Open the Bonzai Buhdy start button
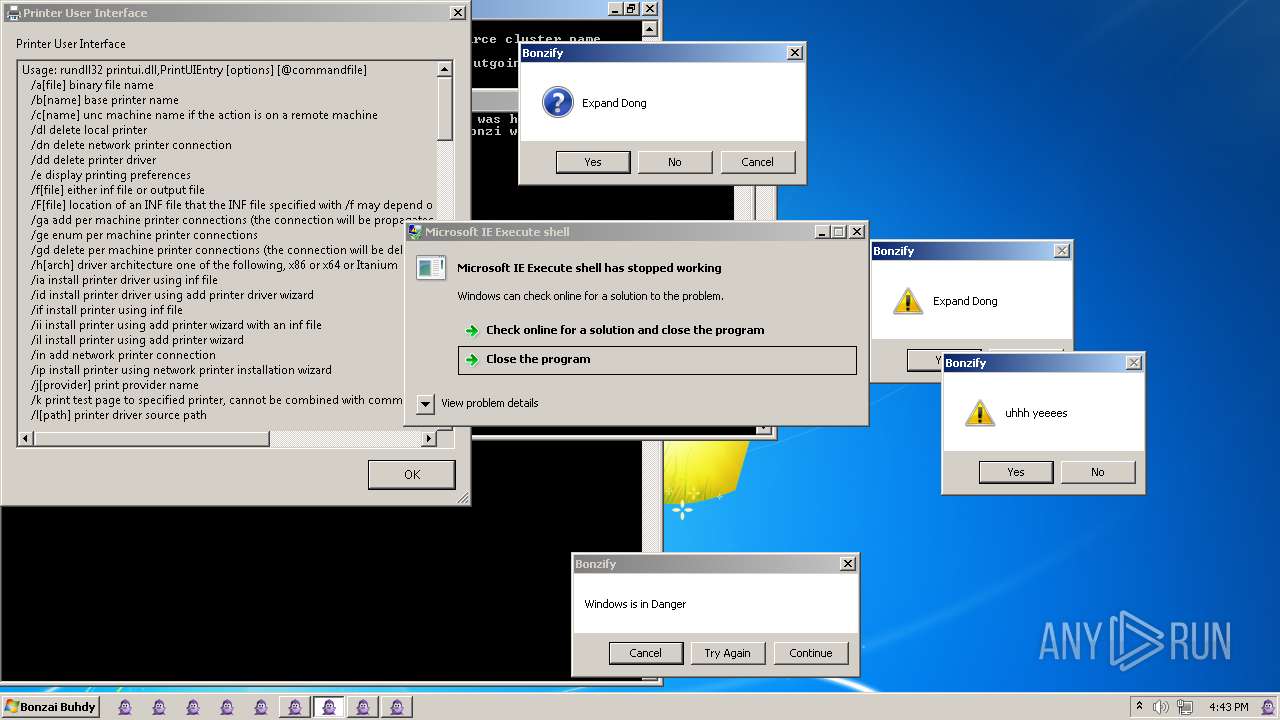This screenshot has height=720, width=1280. [50, 707]
